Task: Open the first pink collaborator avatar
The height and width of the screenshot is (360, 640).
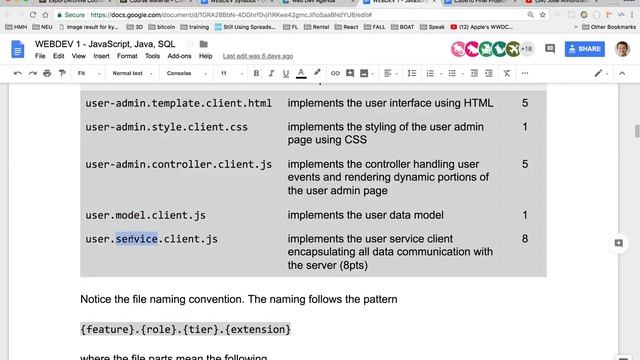Action: pos(458,49)
